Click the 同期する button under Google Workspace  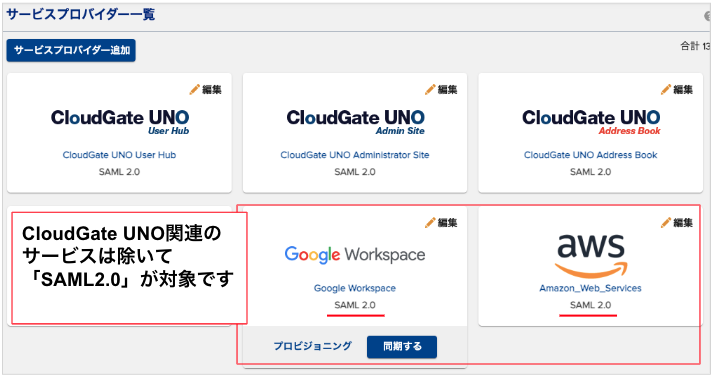pyautogui.click(x=402, y=347)
